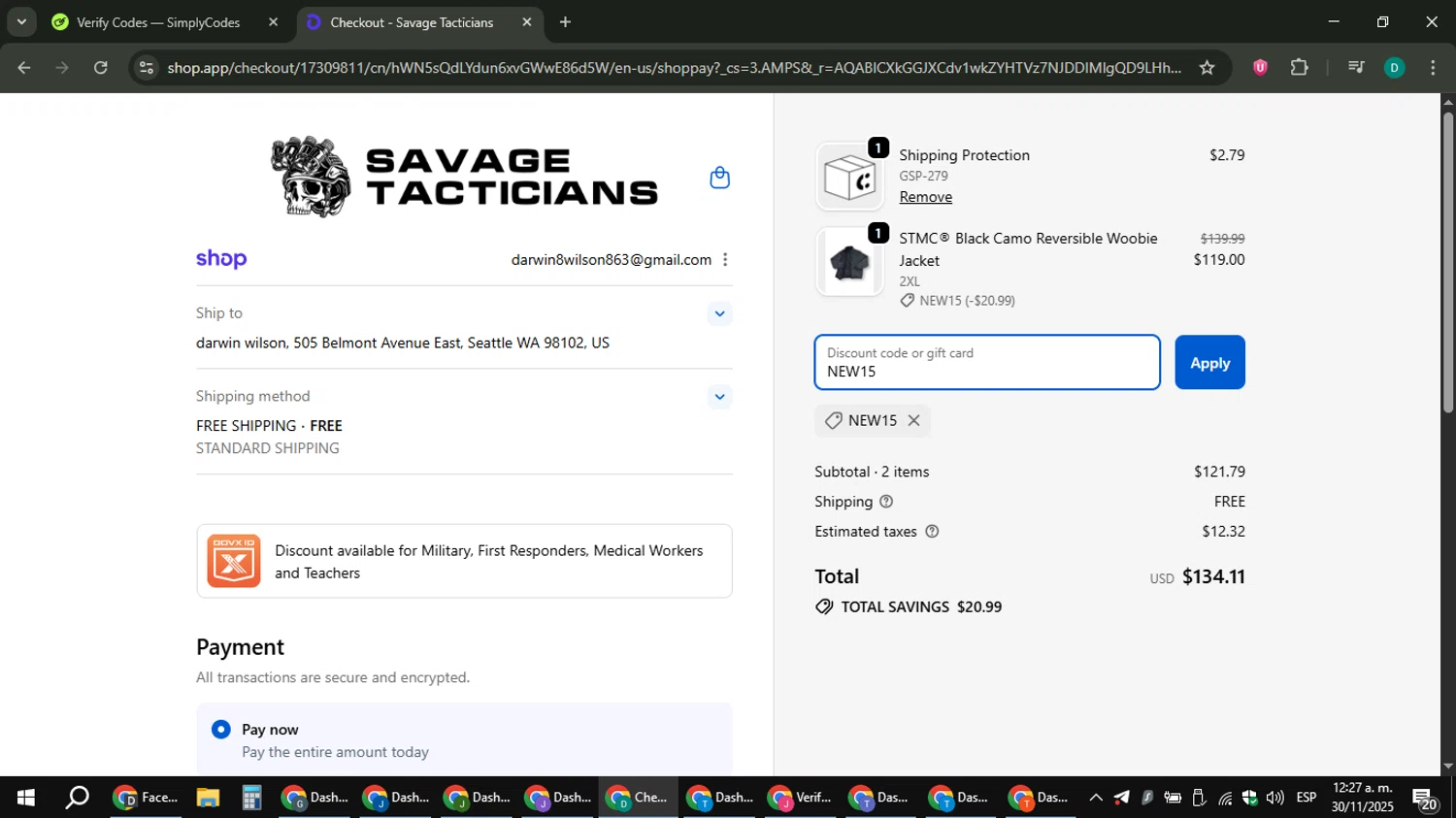
Task: Remove the NEW15 discount tag
Action: tap(913, 420)
